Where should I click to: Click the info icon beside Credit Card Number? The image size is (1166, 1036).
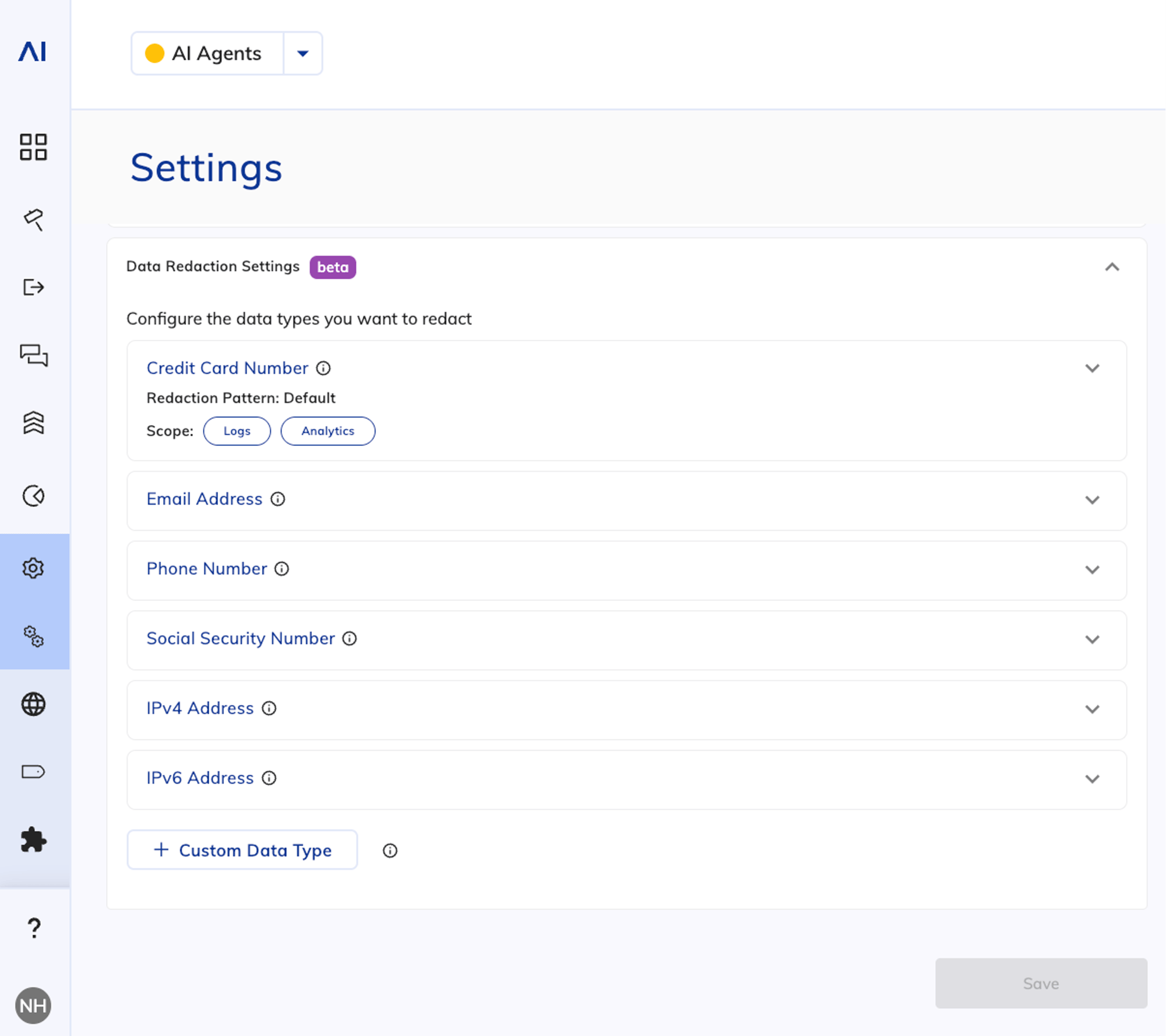[x=324, y=368]
